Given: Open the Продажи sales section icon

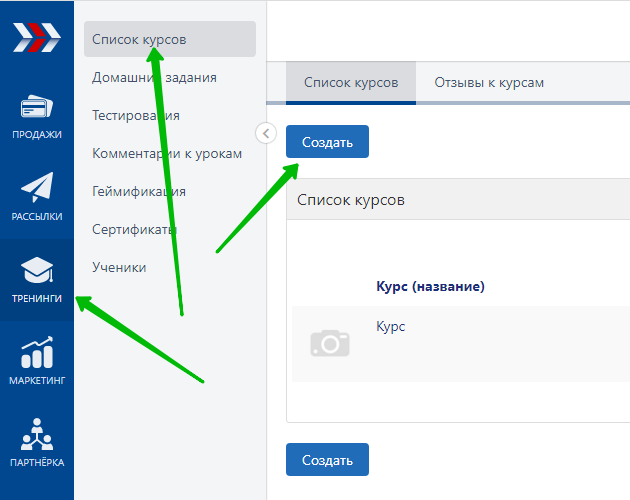Looking at the screenshot, I should tap(37, 108).
